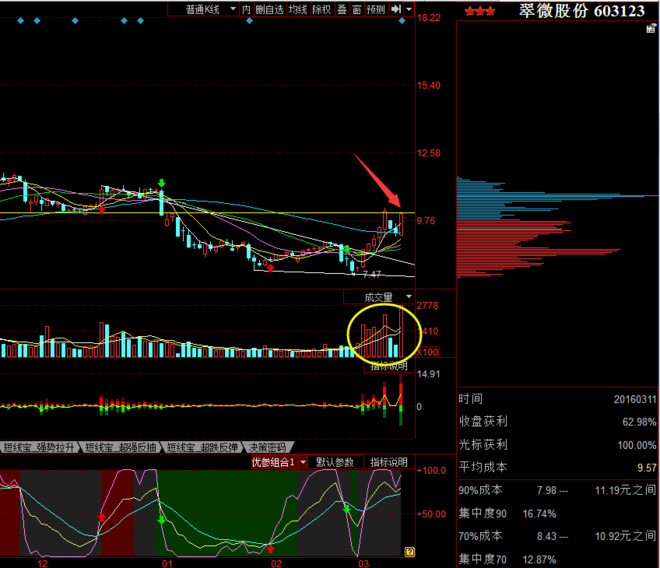This screenshot has width=660, height=568.
Task: Click the 02 month label on time axis
Action: point(276,563)
